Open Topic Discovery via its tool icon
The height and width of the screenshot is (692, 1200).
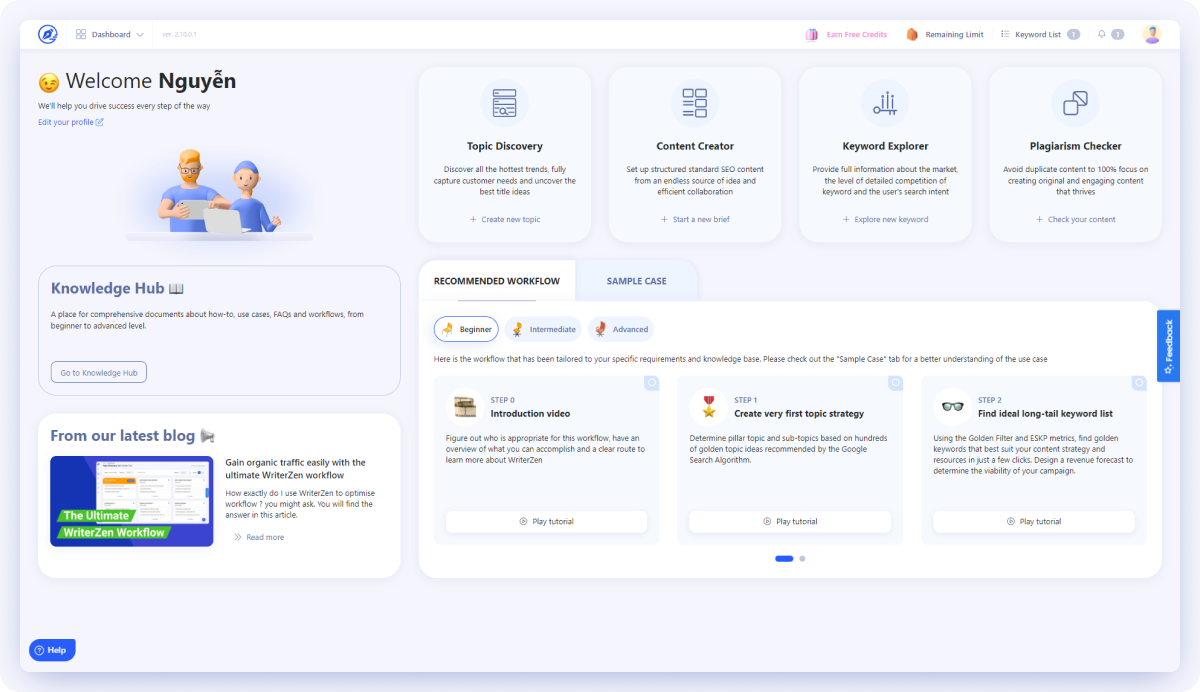pos(504,102)
